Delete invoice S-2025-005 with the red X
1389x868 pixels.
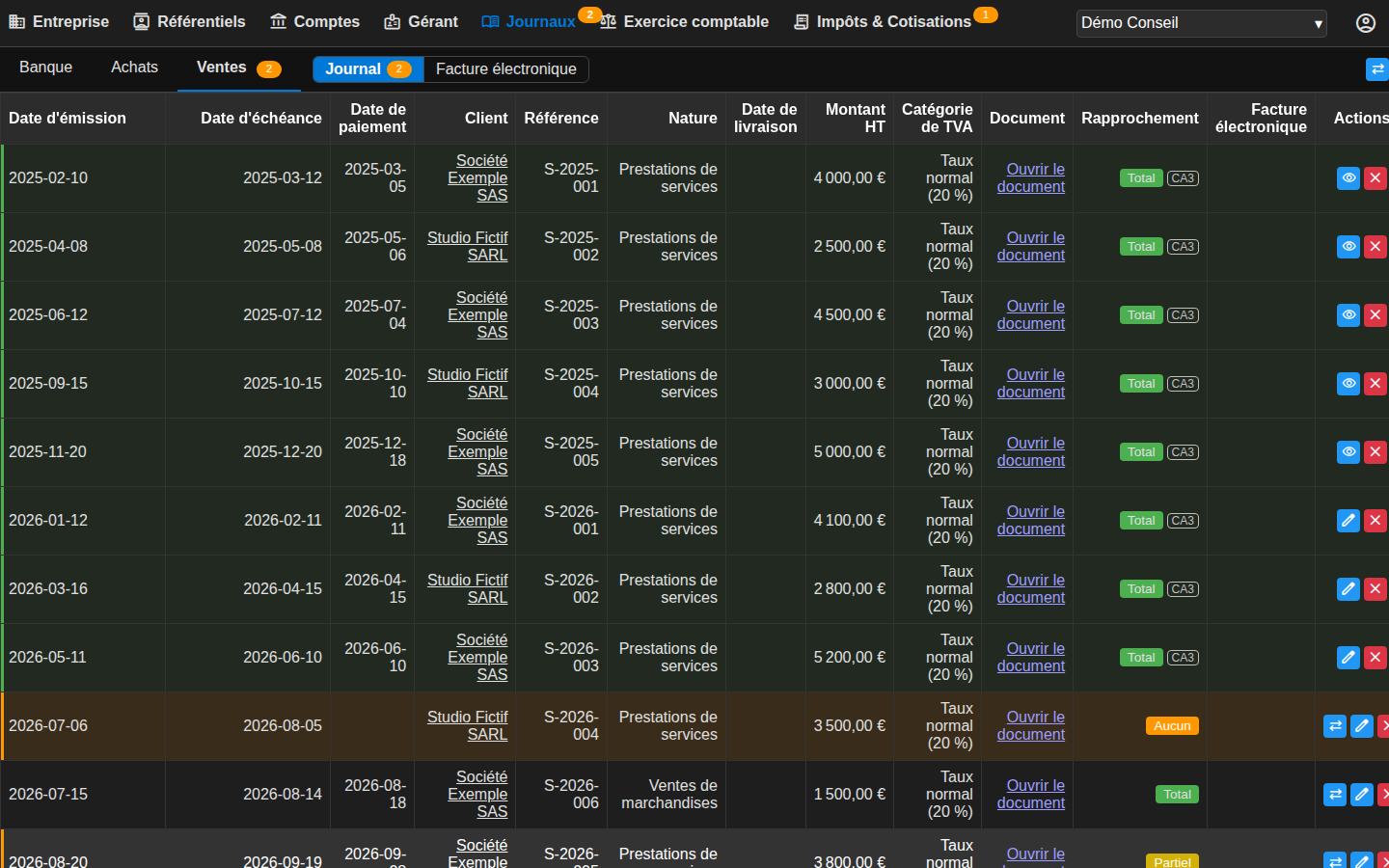[1375, 452]
